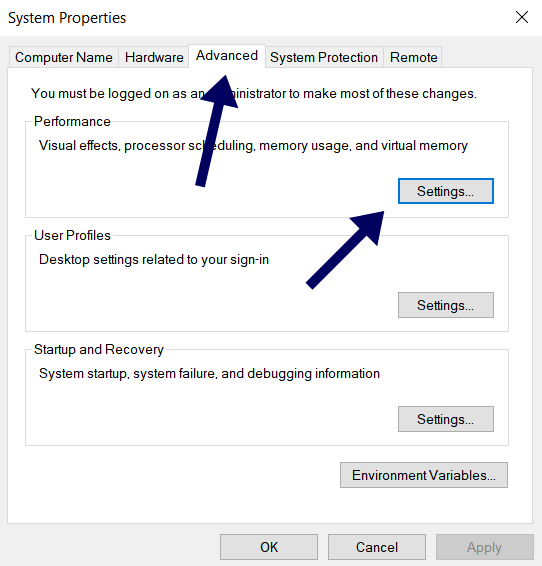Screen dimensions: 542x566
Task: Click the User Profiles group label
Action: [x=72, y=235]
